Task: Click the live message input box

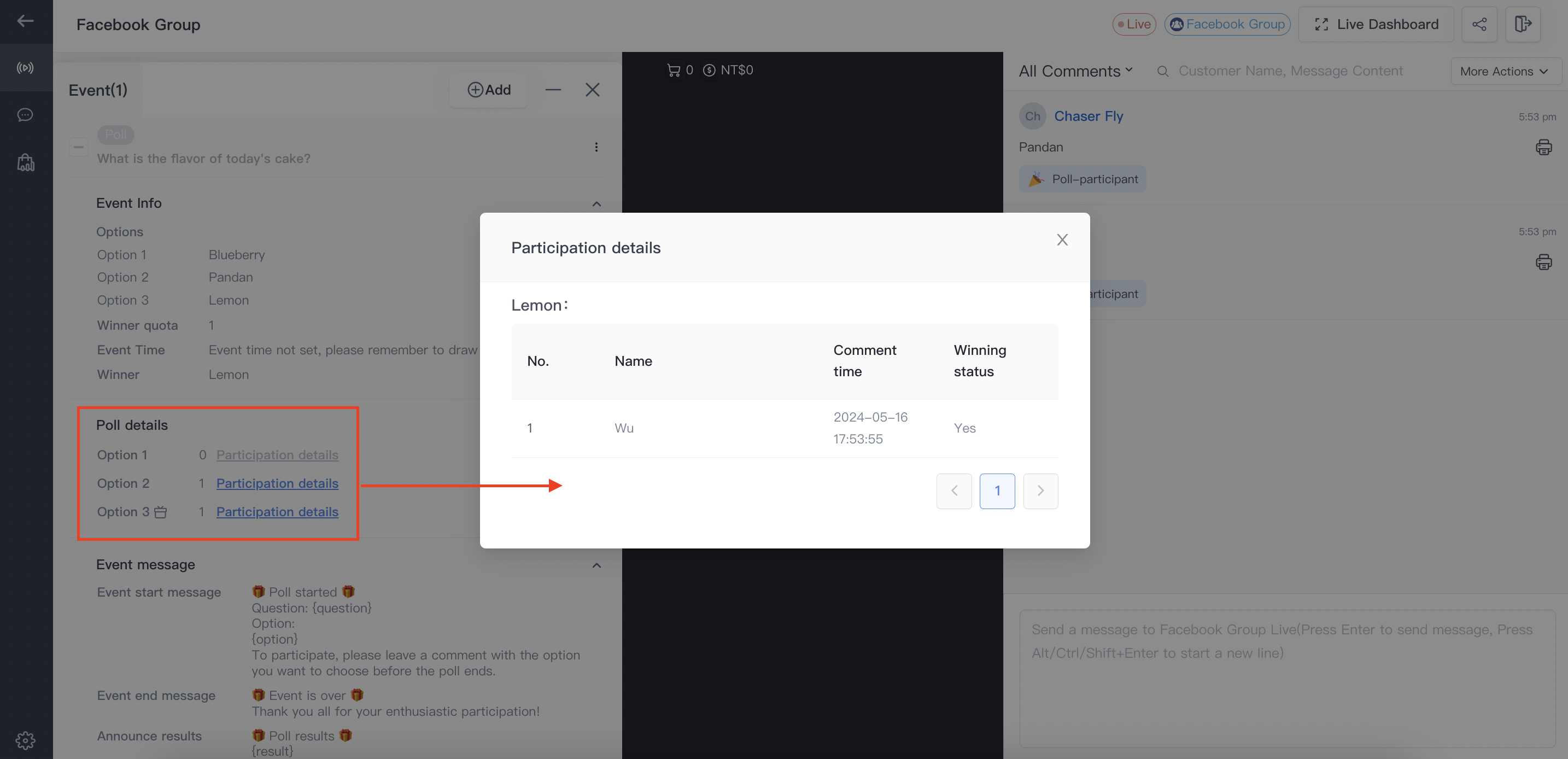Action: point(1287,679)
